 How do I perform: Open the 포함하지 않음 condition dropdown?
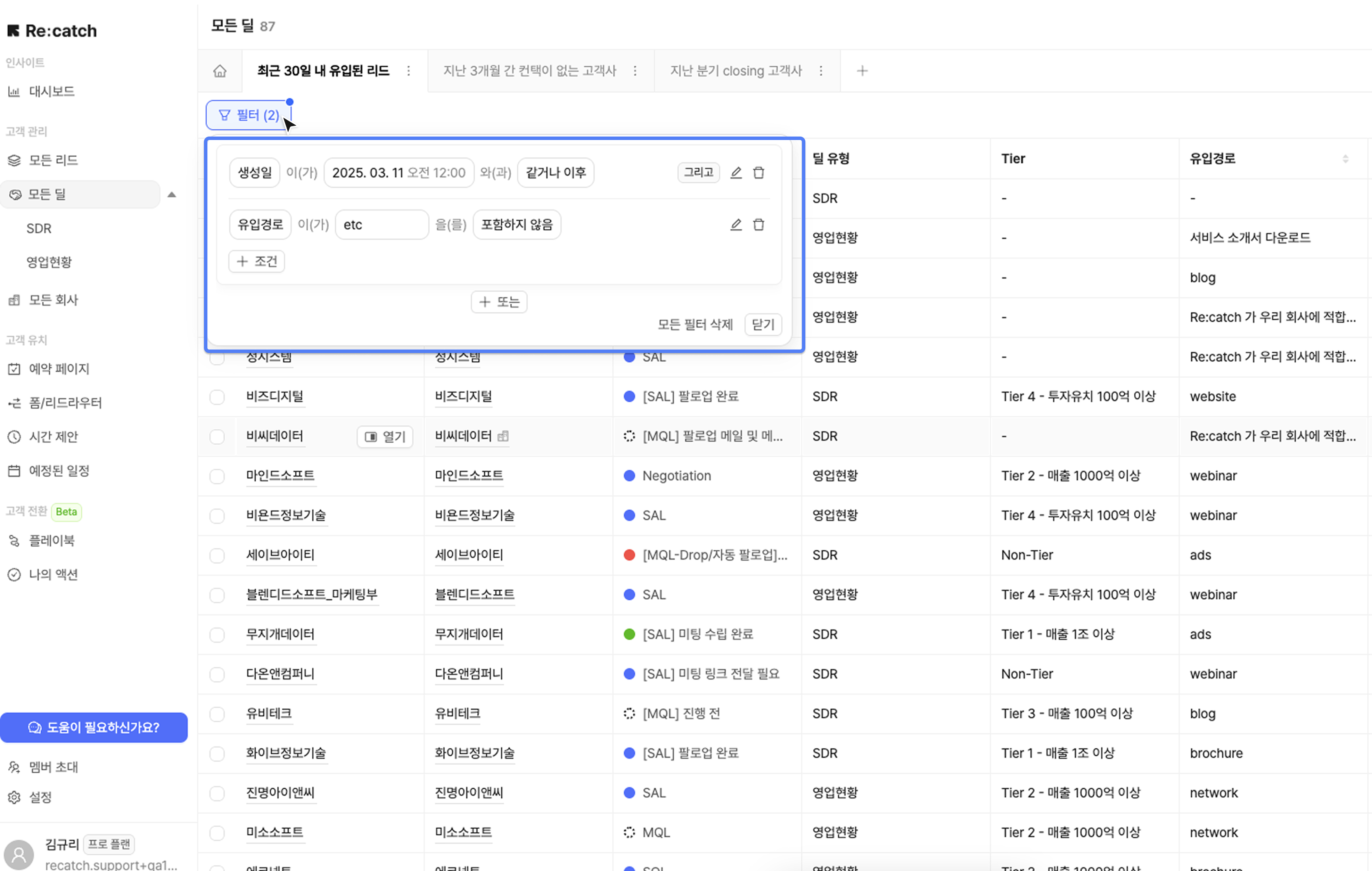tap(516, 224)
